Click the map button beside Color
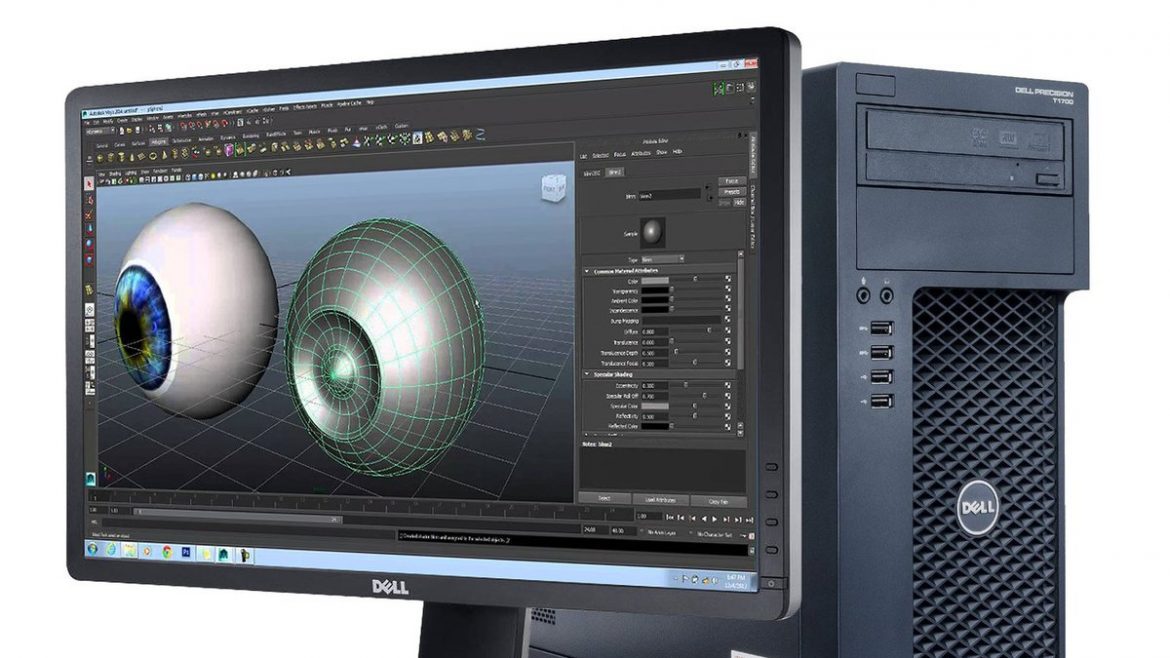Image resolution: width=1170 pixels, height=658 pixels. tap(728, 279)
